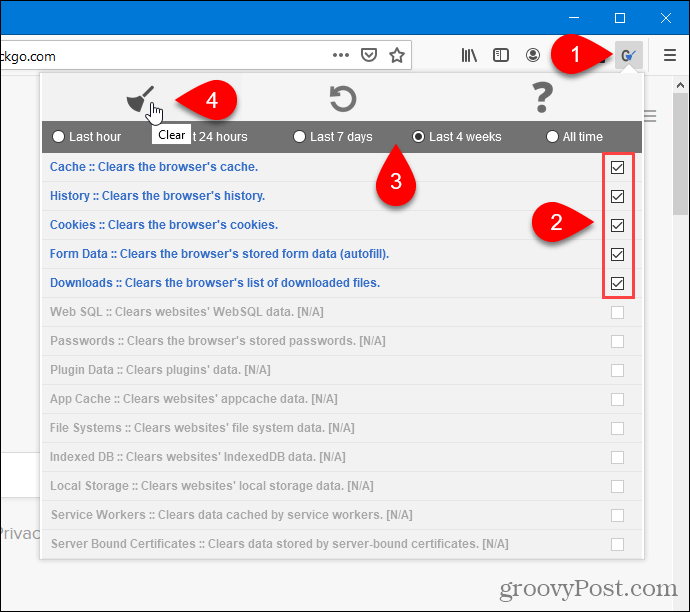Open the question mark help icon

pyautogui.click(x=542, y=97)
